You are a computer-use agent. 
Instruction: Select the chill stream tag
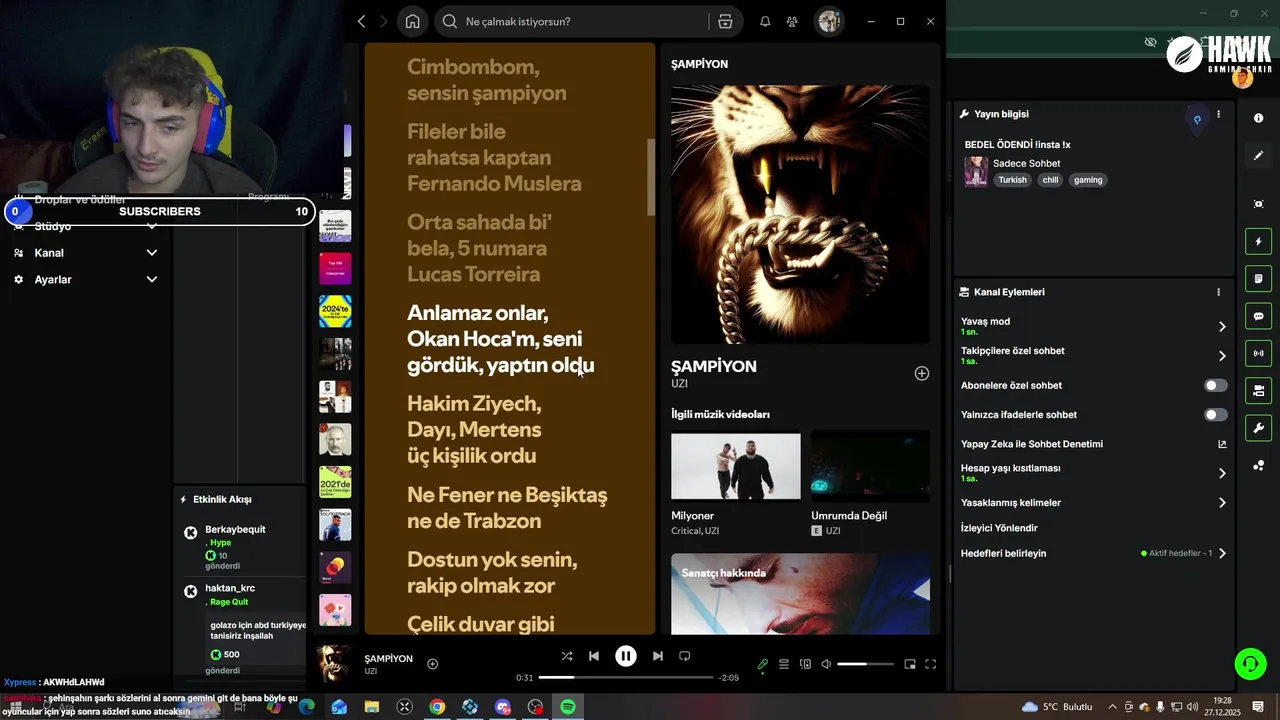[x=1050, y=180]
